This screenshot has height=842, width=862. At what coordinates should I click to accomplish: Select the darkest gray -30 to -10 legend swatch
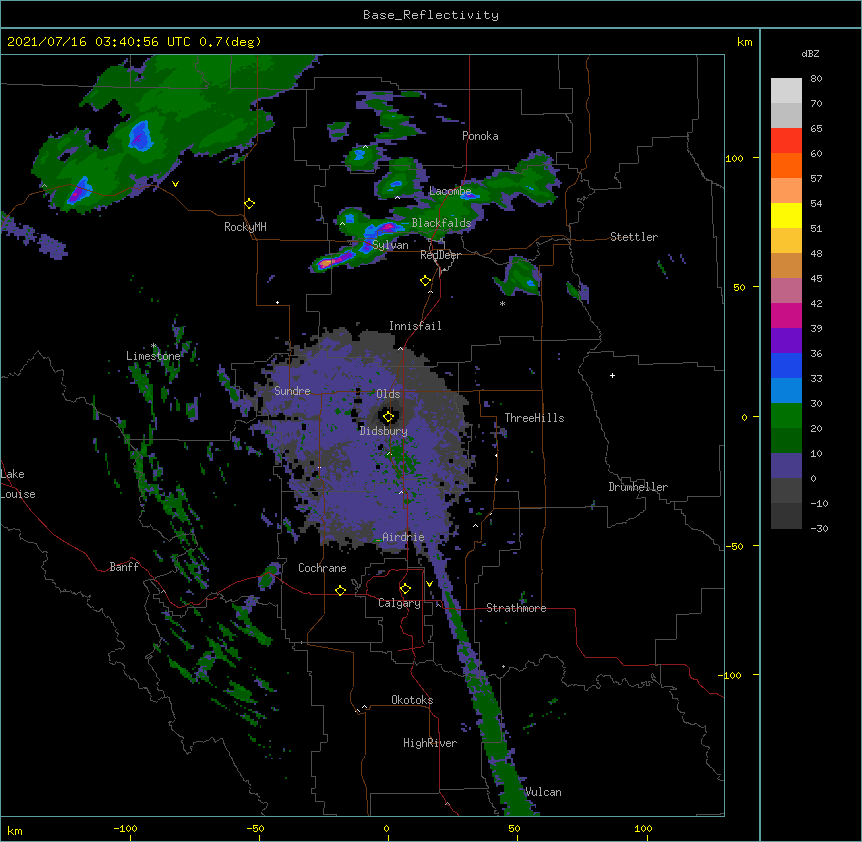[x=786, y=516]
